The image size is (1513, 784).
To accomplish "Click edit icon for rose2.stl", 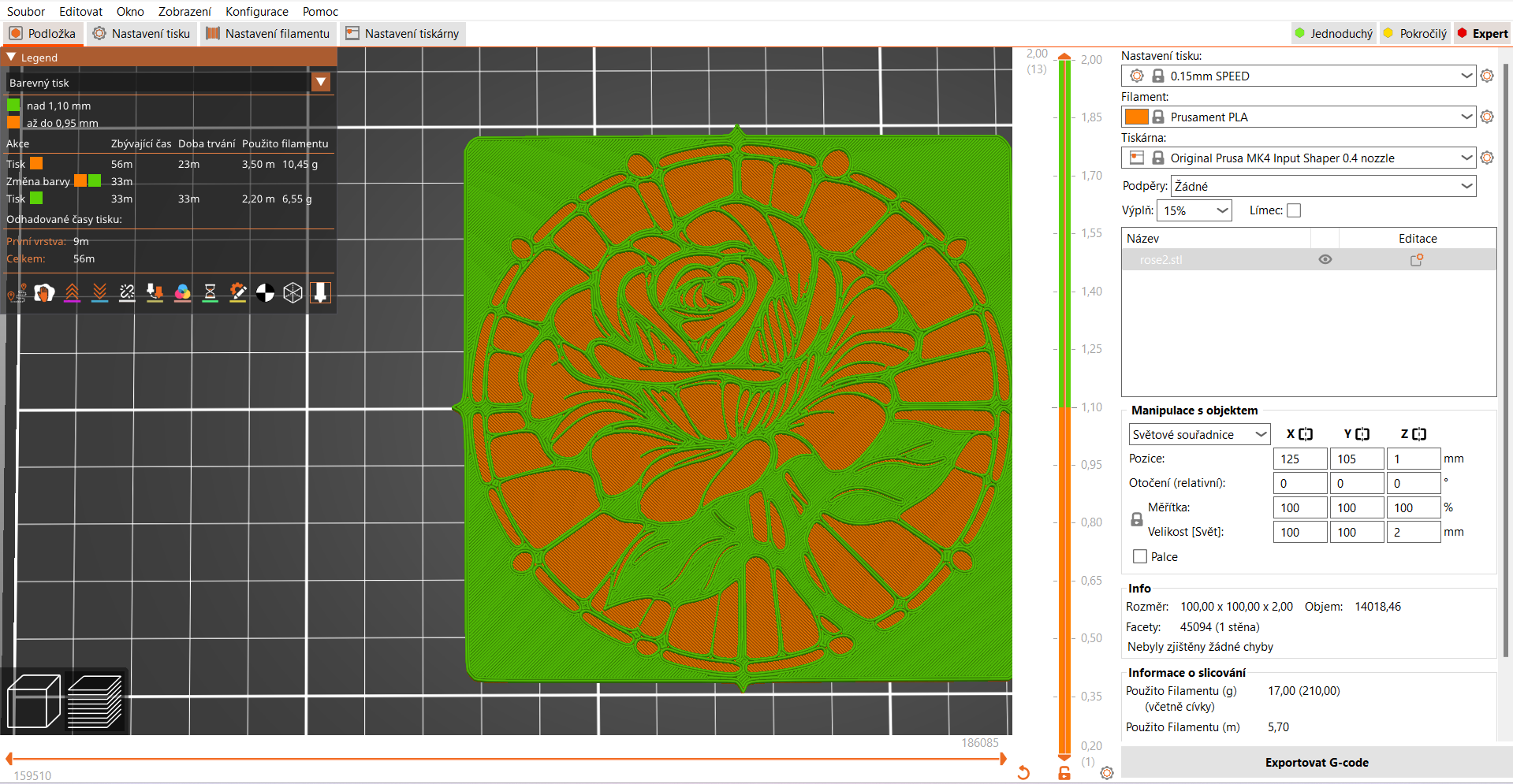I will coord(1417,259).
